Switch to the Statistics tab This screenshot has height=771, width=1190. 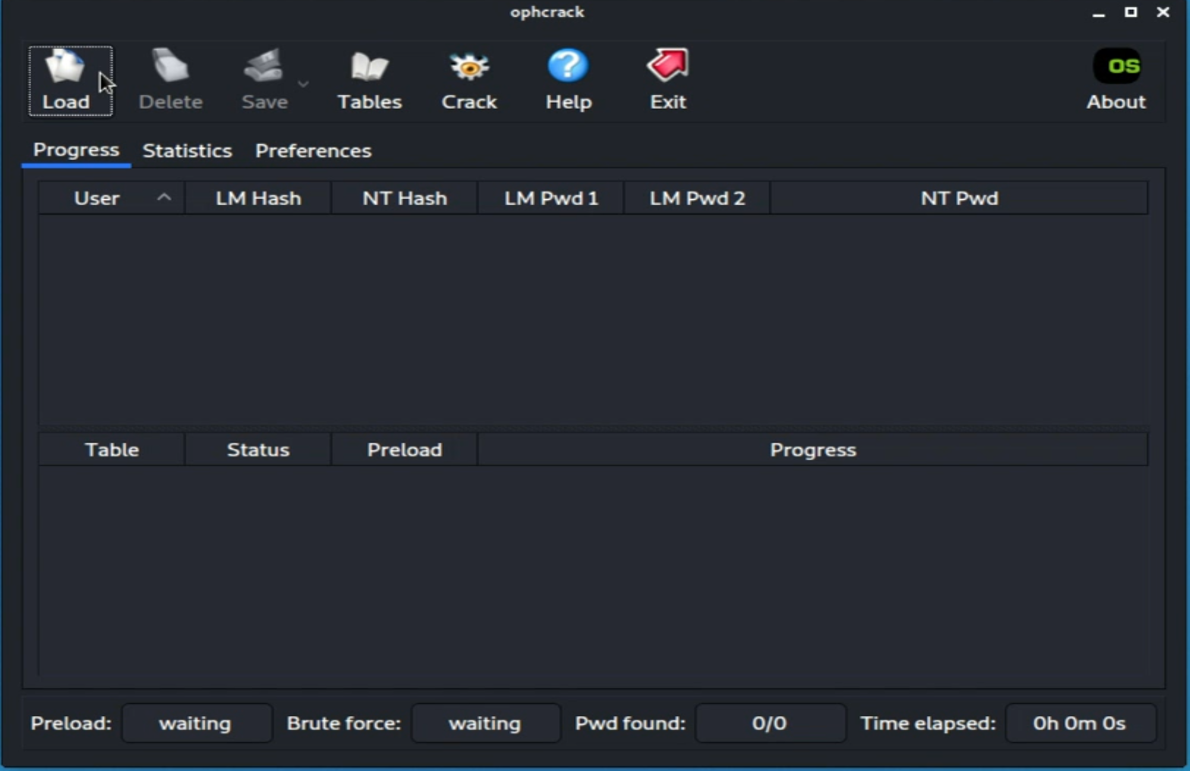click(x=187, y=150)
